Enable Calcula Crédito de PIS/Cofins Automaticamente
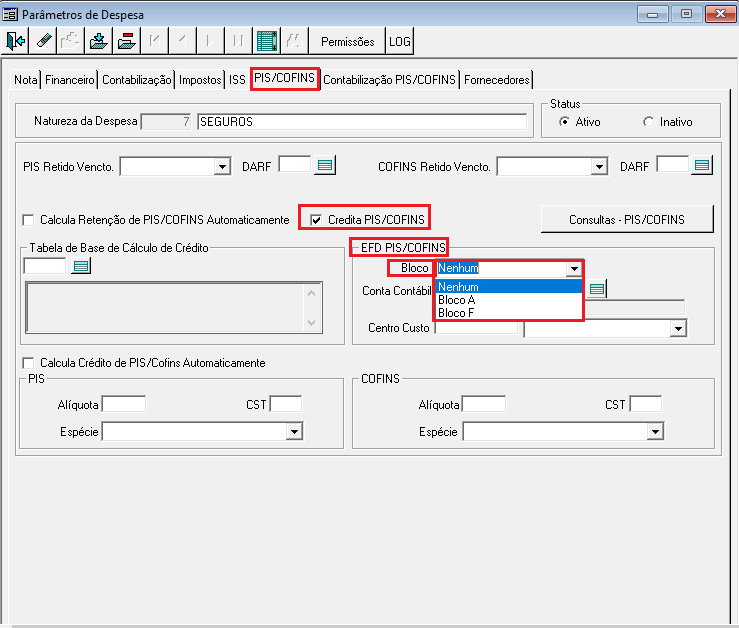Viewport: 739px width, 628px height. click(29, 363)
